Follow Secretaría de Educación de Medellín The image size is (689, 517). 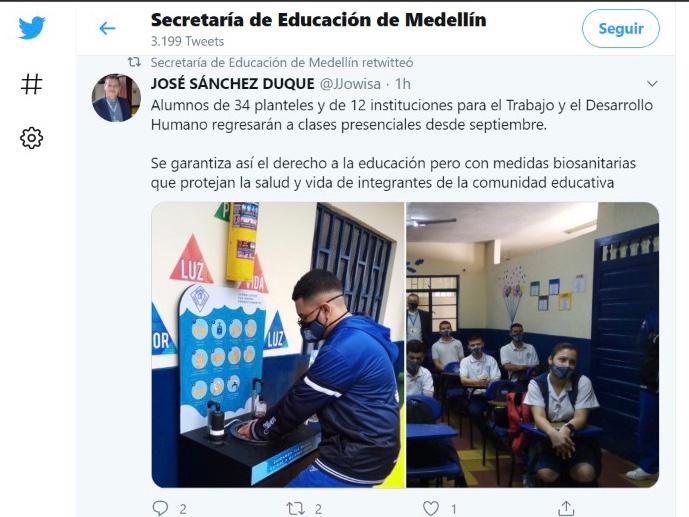pos(620,29)
